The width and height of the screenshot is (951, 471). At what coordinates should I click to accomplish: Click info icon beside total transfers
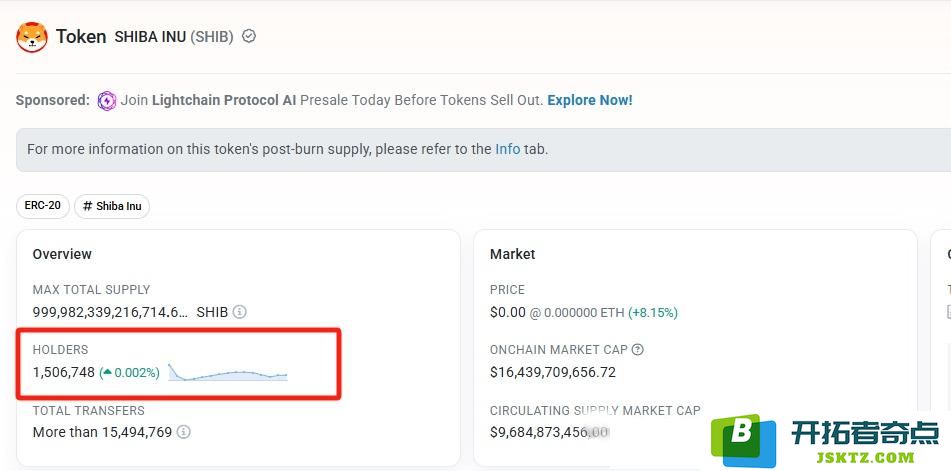184,432
